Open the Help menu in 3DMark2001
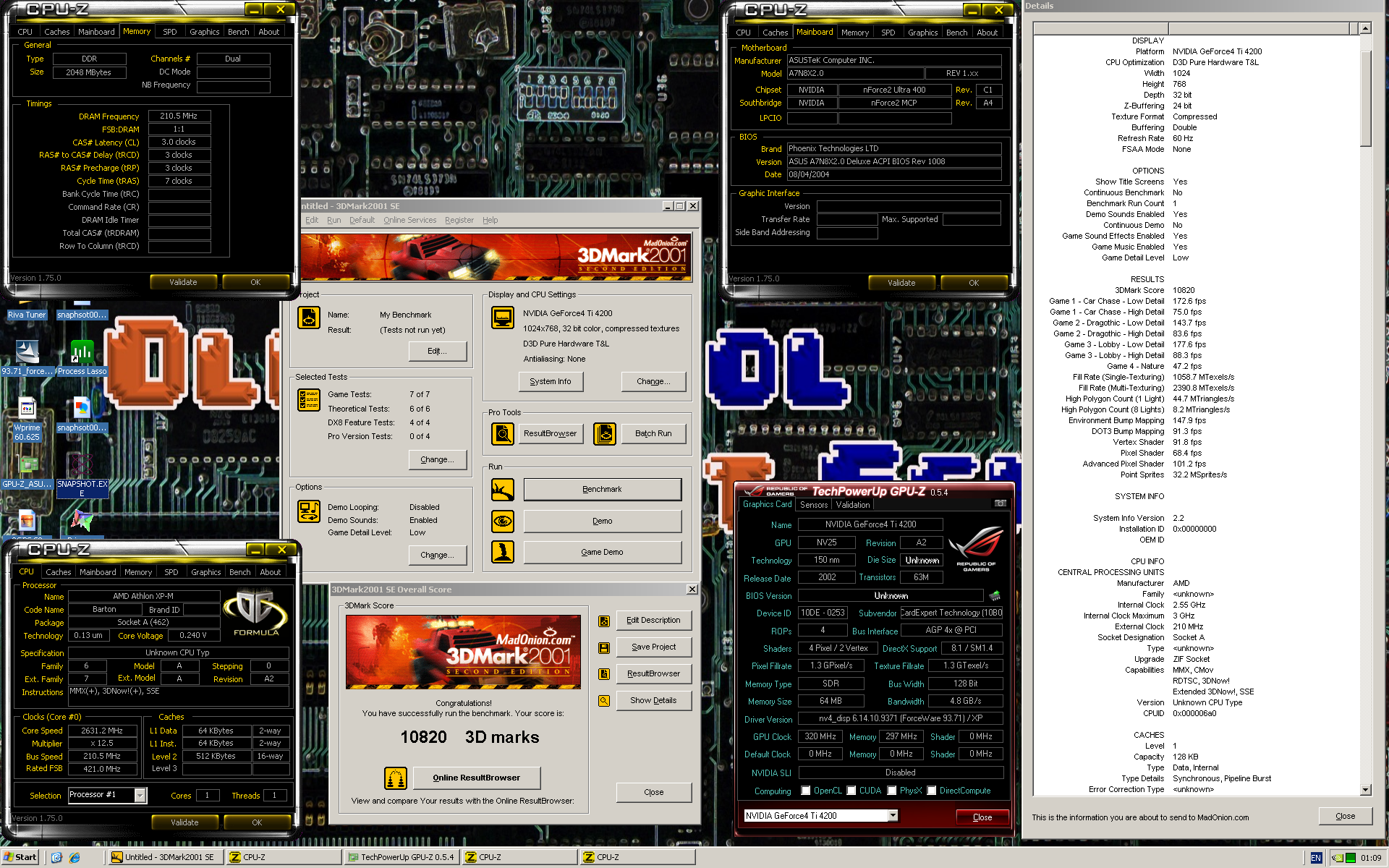The height and width of the screenshot is (868, 1389). click(490, 220)
